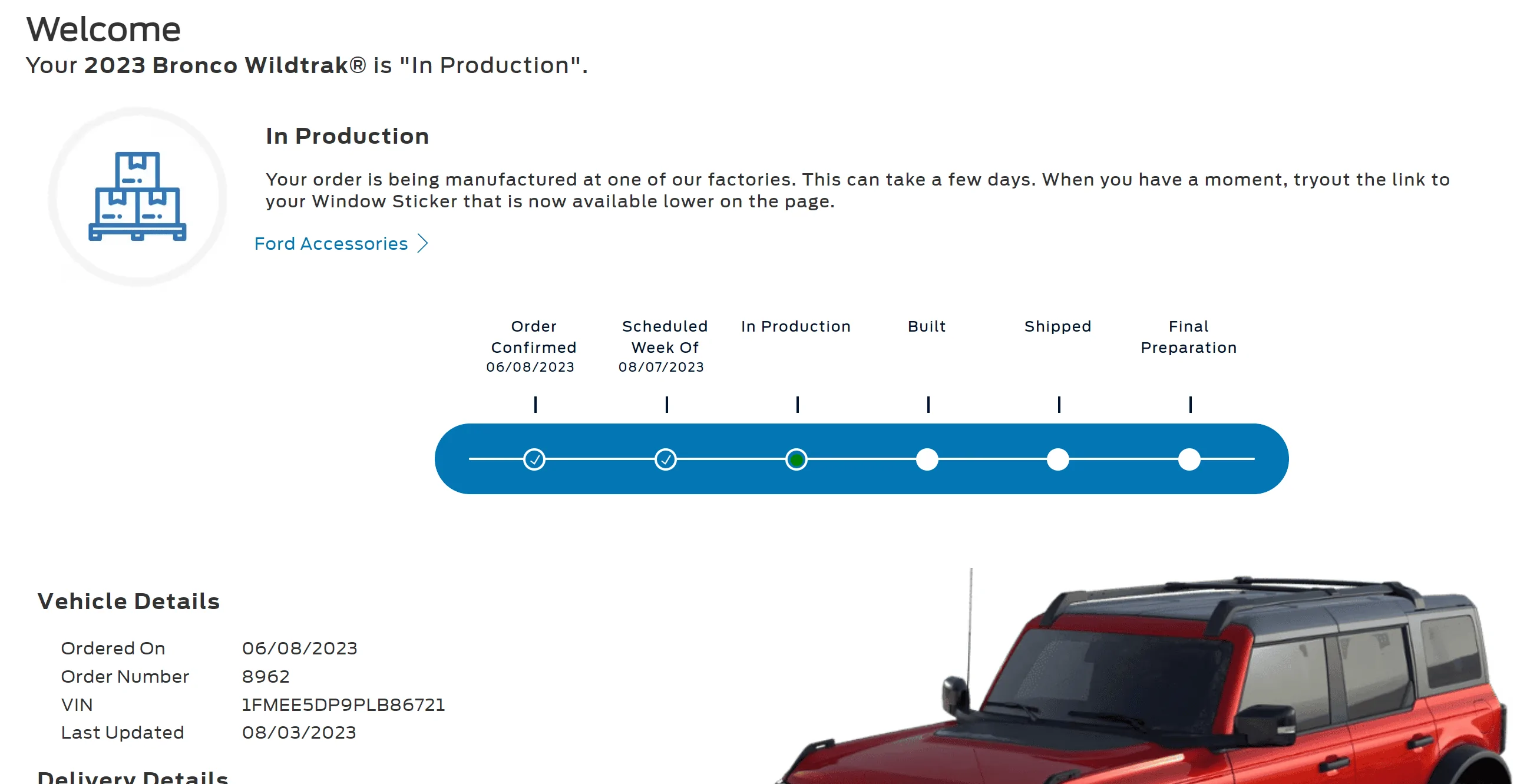This screenshot has width=1517, height=784.
Task: Click the Window Sticker description paragraph
Action: coord(858,190)
